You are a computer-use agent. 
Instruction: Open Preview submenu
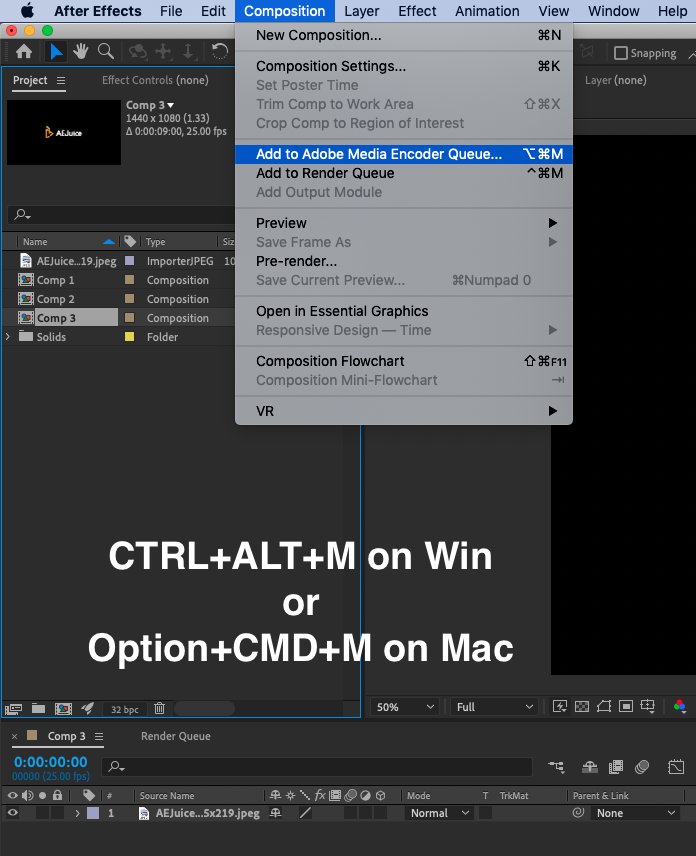click(x=403, y=223)
